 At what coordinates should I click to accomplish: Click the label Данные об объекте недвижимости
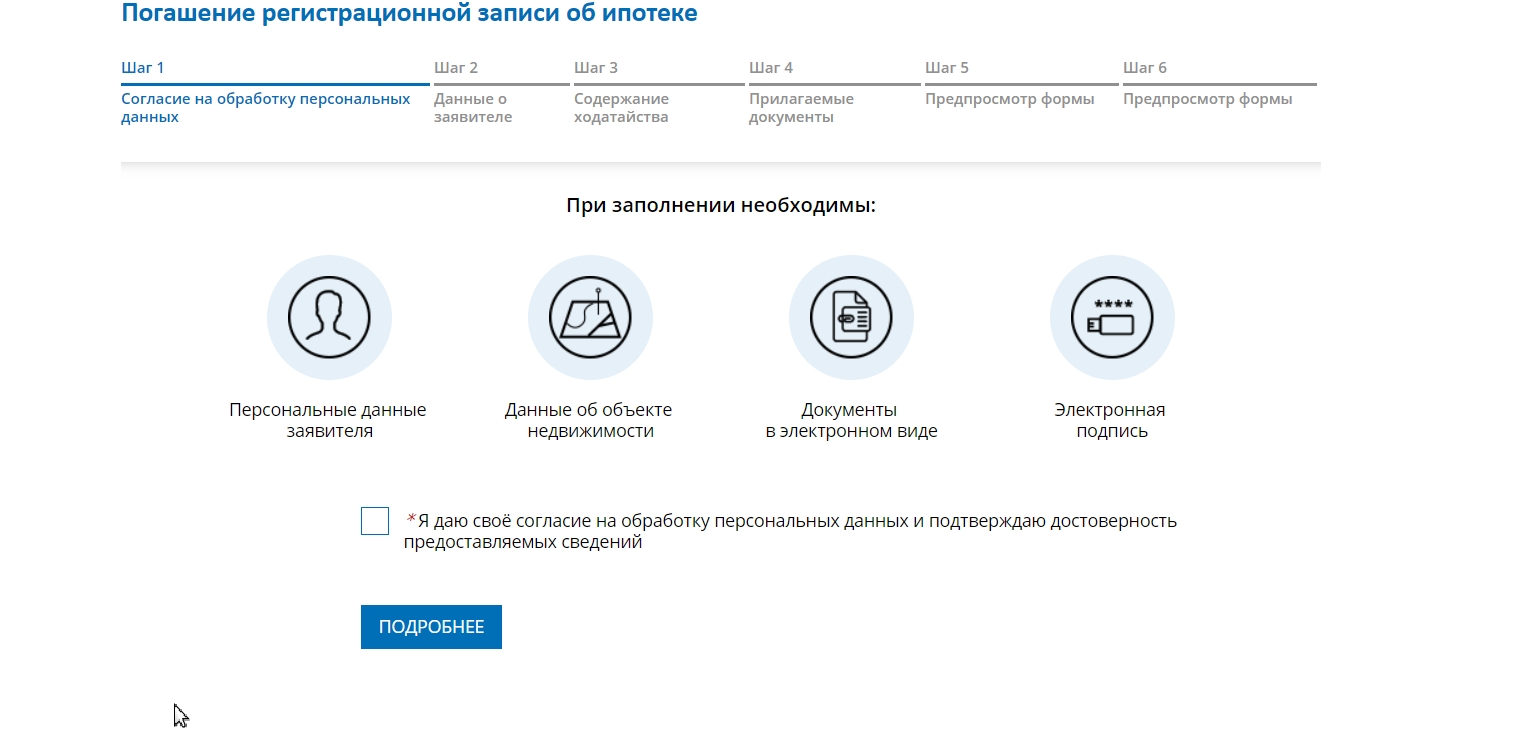coord(589,421)
